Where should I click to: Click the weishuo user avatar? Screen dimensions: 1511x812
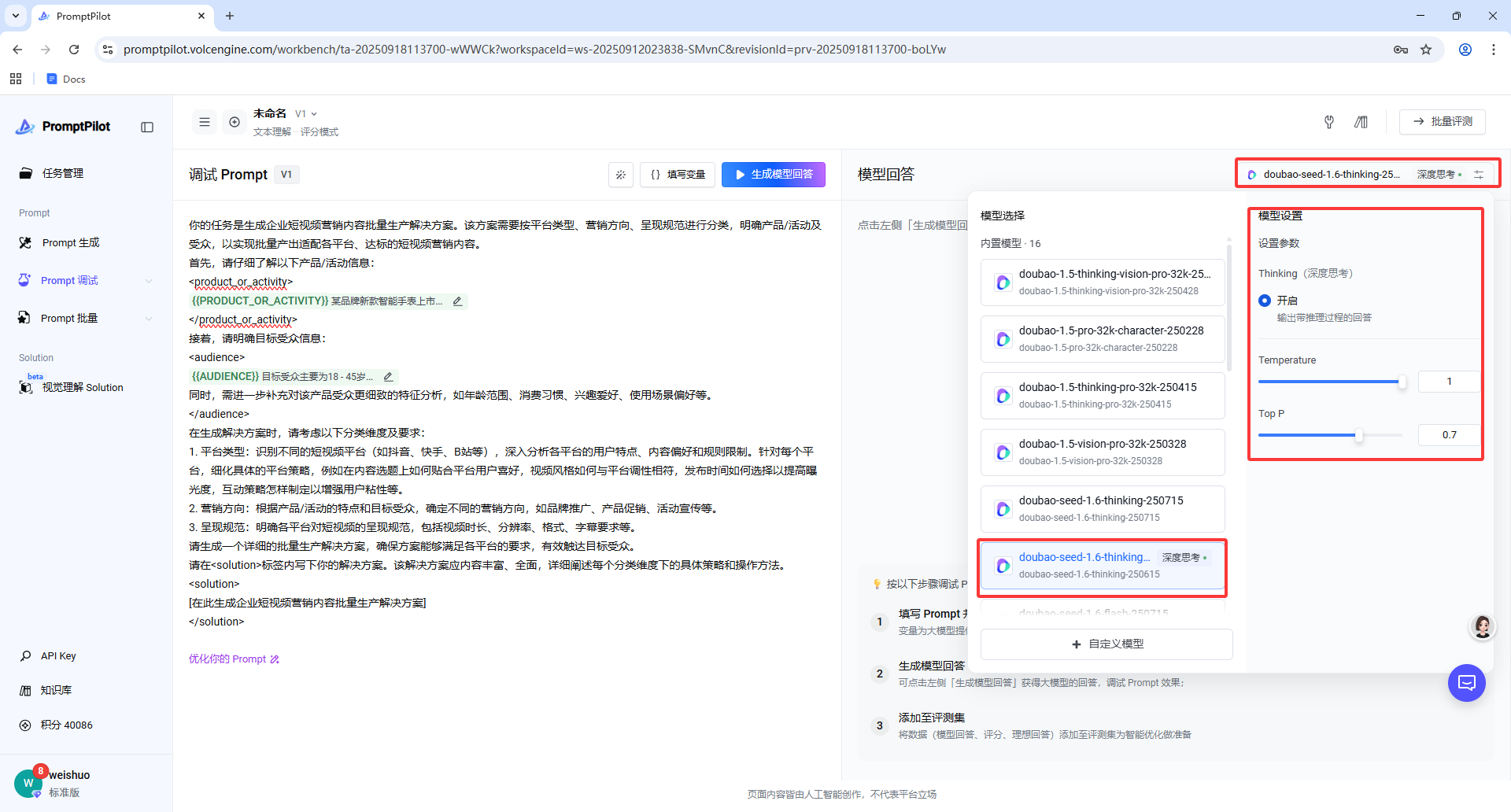pos(28,783)
